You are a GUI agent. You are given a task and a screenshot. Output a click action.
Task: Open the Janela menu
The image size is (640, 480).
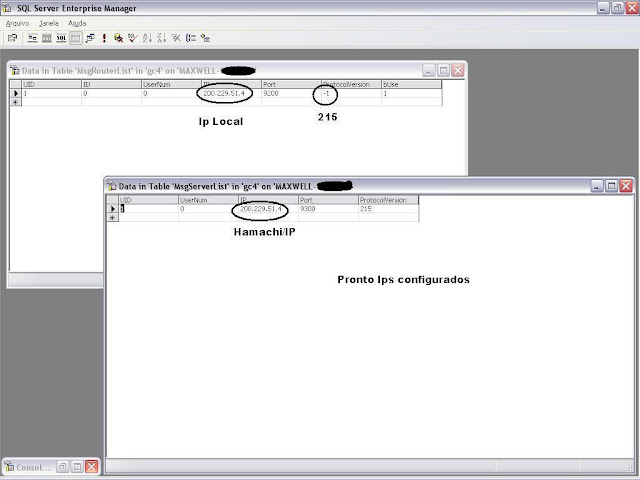(x=49, y=23)
